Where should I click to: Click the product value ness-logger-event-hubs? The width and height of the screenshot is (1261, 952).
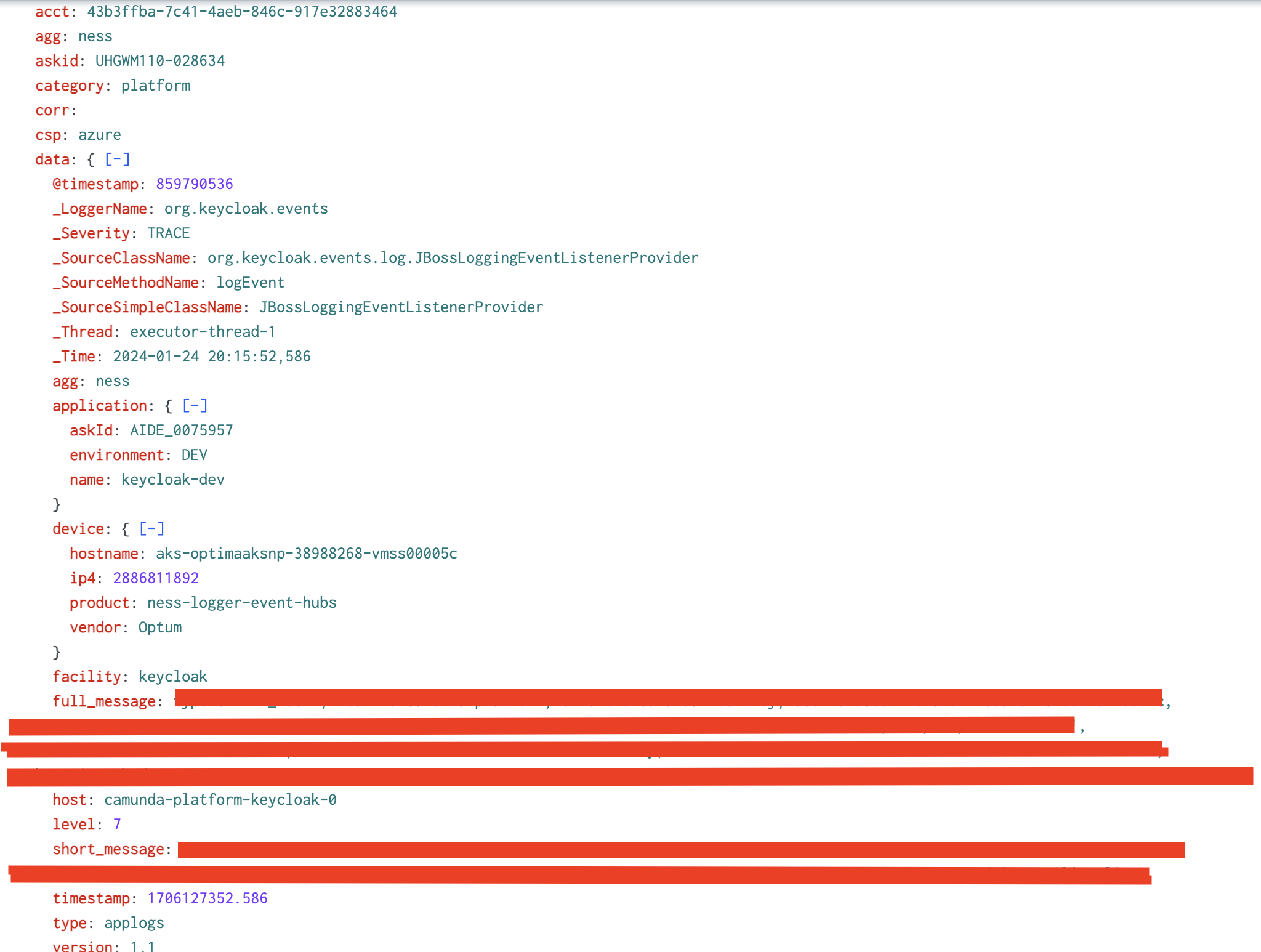click(x=242, y=603)
